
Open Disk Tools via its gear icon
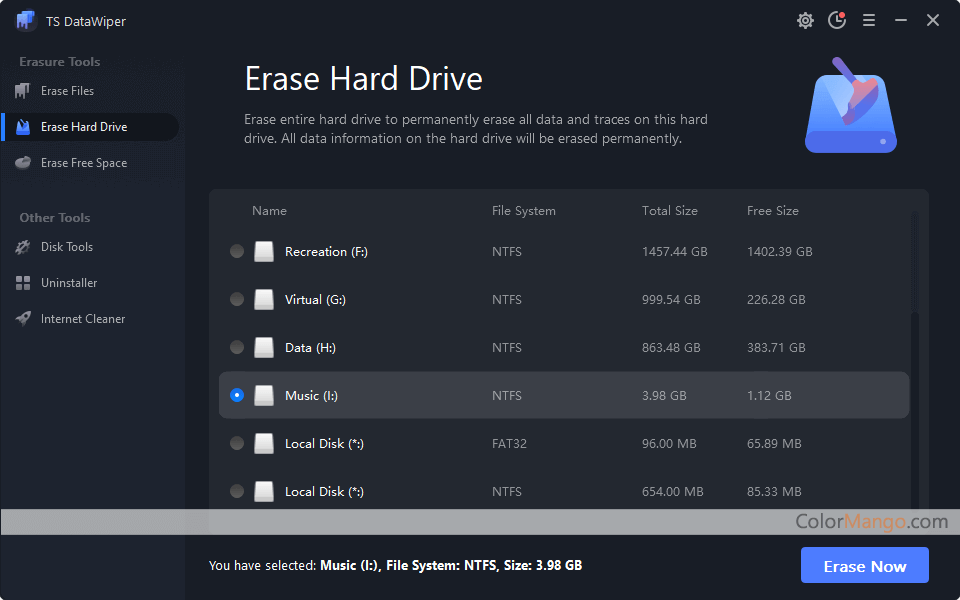[22, 247]
